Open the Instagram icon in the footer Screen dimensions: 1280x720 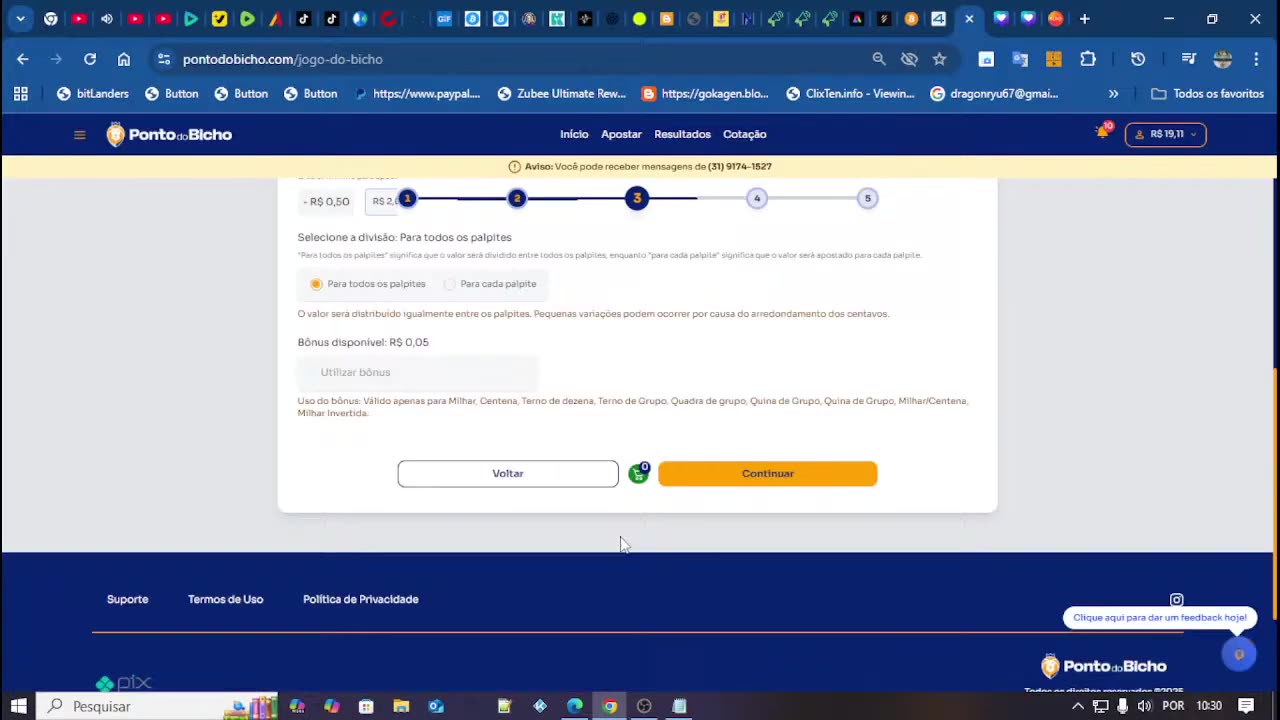coord(1176,600)
